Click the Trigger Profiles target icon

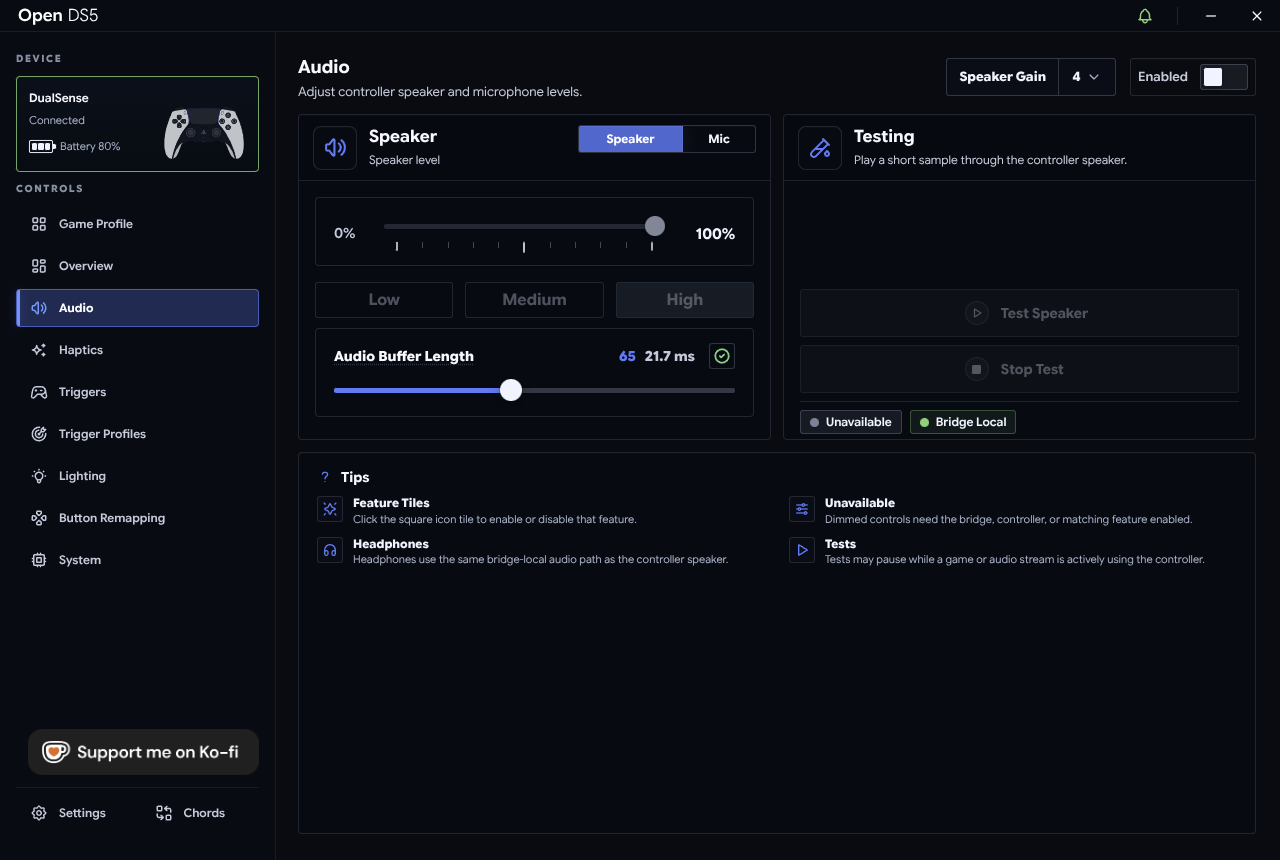click(x=39, y=434)
